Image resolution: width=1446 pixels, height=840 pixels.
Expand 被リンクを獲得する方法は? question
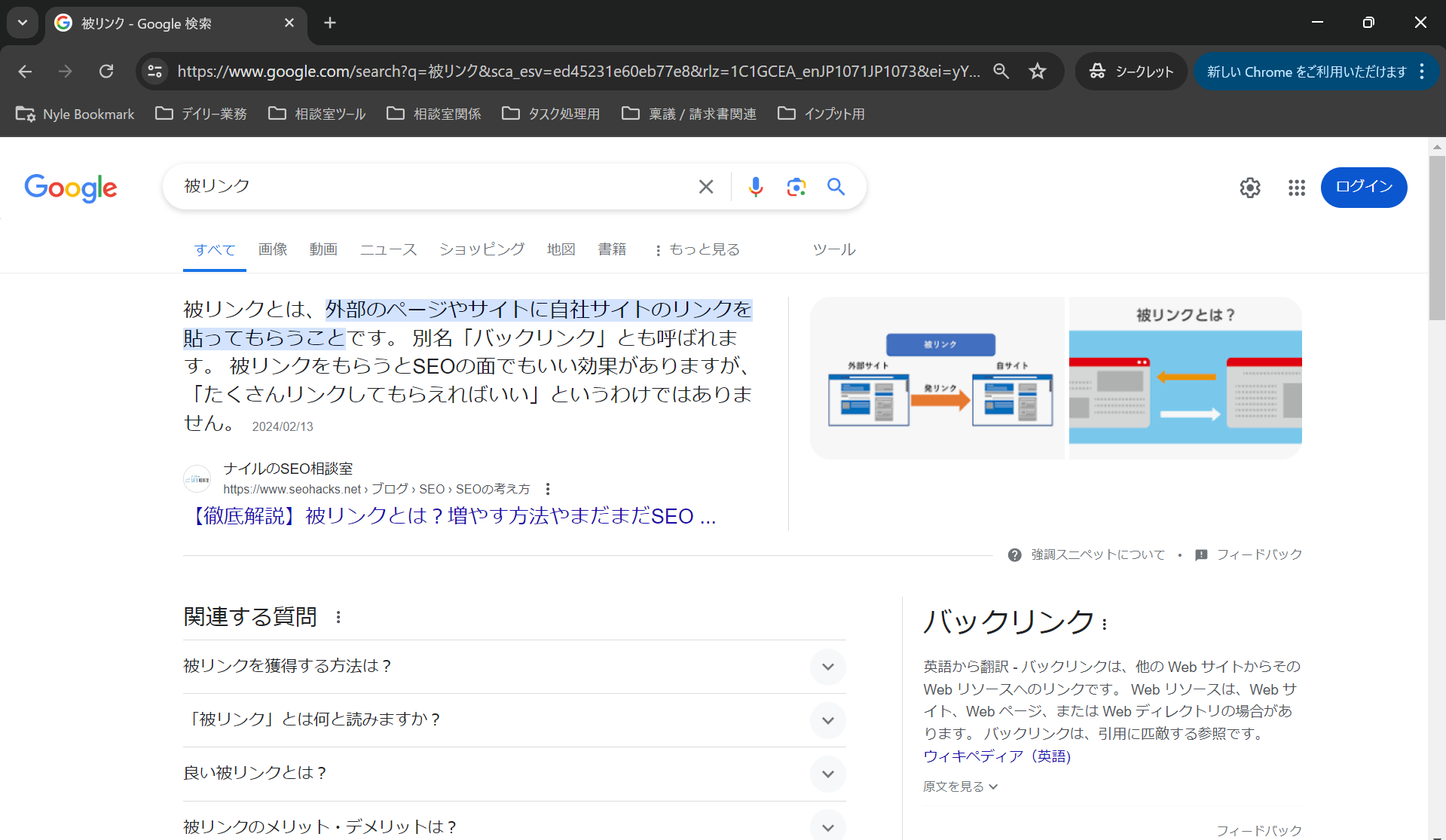pos(515,667)
